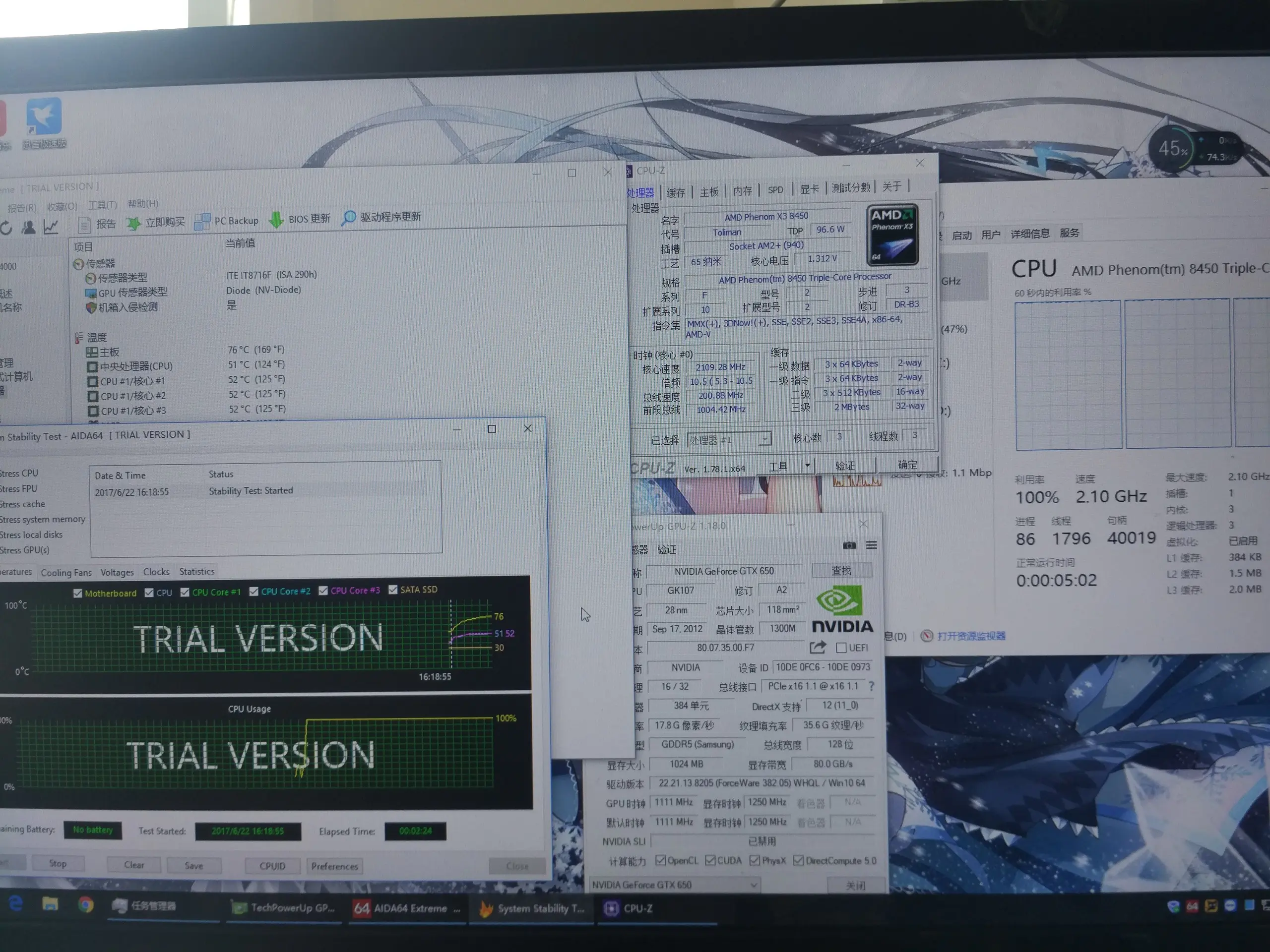Click the AMD Phenom X3 logo in CPU-Z
1270x952 pixels.
tap(892, 234)
